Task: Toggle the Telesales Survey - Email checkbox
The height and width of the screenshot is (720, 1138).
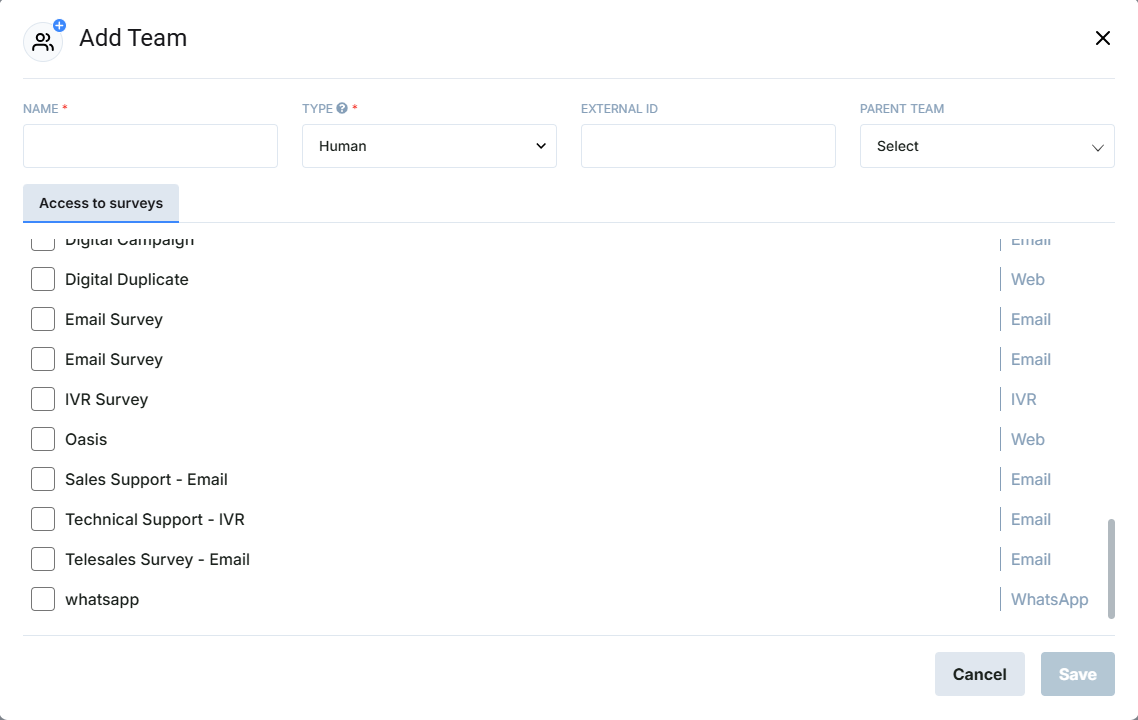Action: [x=43, y=559]
